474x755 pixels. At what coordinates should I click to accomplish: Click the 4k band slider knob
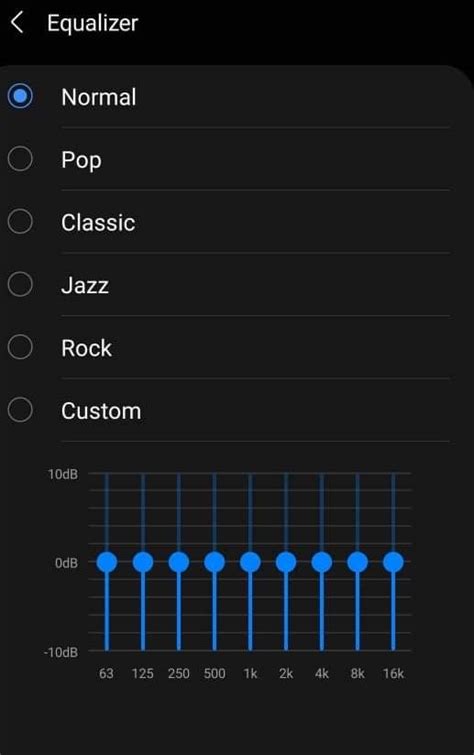click(322, 562)
